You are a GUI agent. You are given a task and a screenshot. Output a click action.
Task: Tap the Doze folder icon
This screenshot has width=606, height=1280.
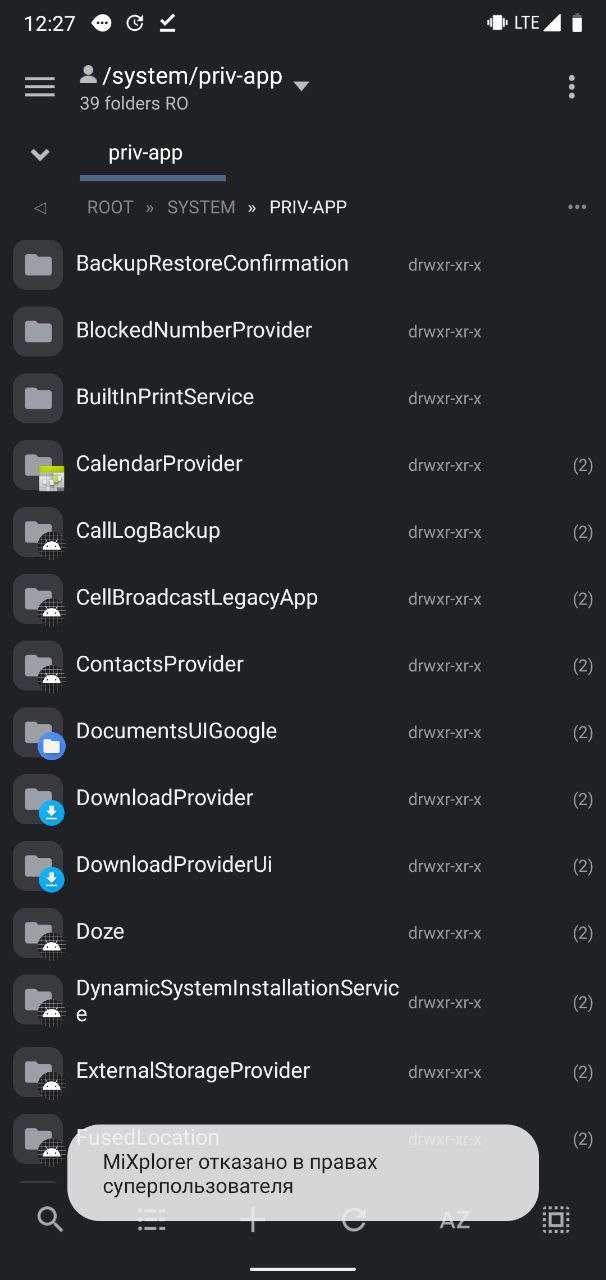click(x=38, y=933)
